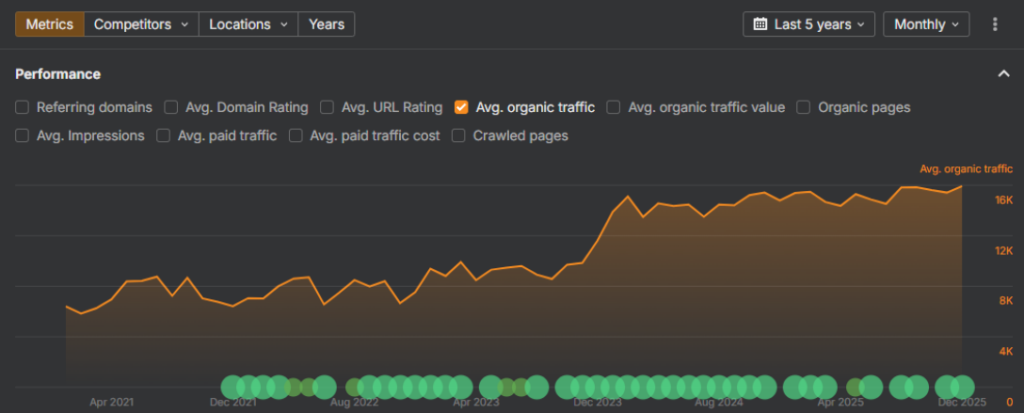Open the Last 5 years date dropdown
This screenshot has width=1024, height=413.
pos(809,24)
